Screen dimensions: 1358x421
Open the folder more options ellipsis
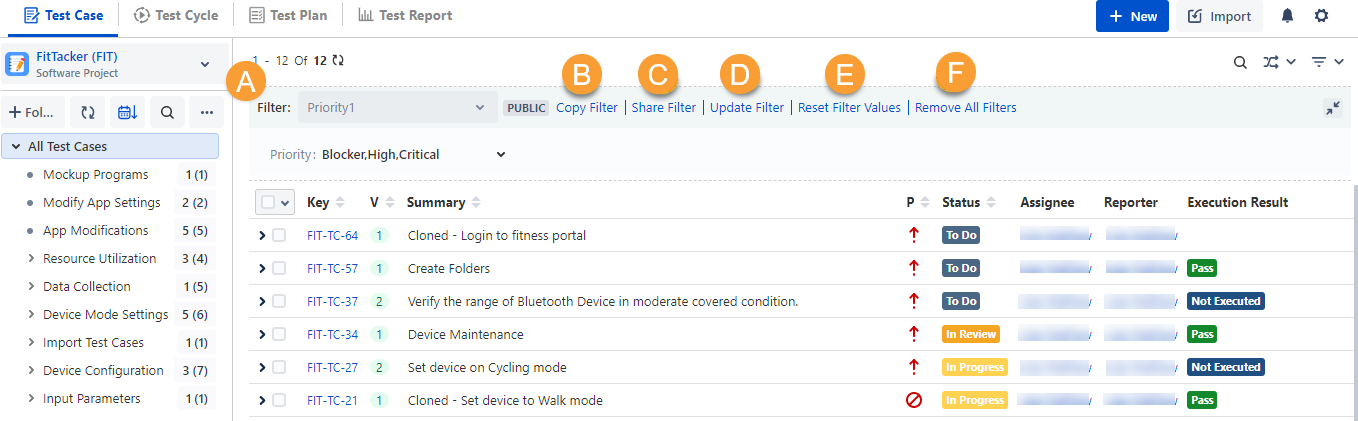click(x=207, y=113)
